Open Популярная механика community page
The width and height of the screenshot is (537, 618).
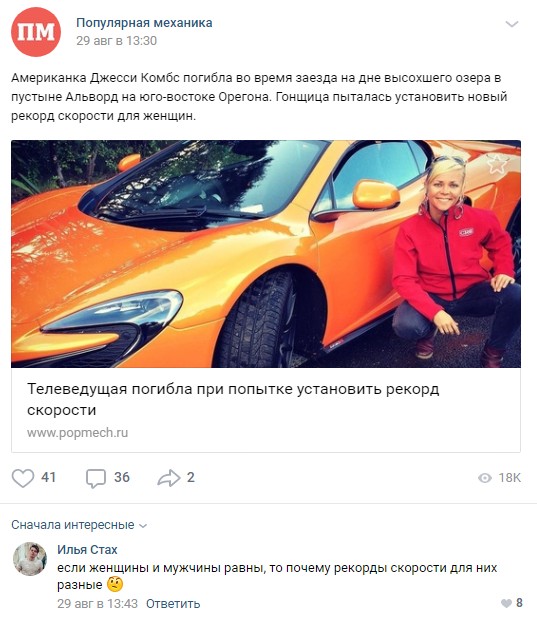(x=144, y=23)
